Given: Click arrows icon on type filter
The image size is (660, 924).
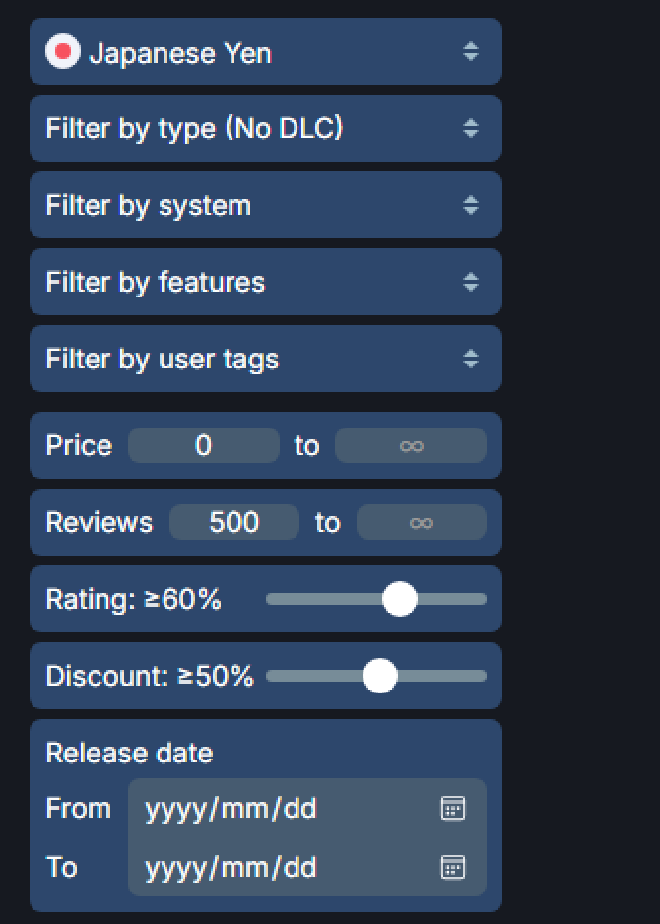Looking at the screenshot, I should pyautogui.click(x=471, y=129).
